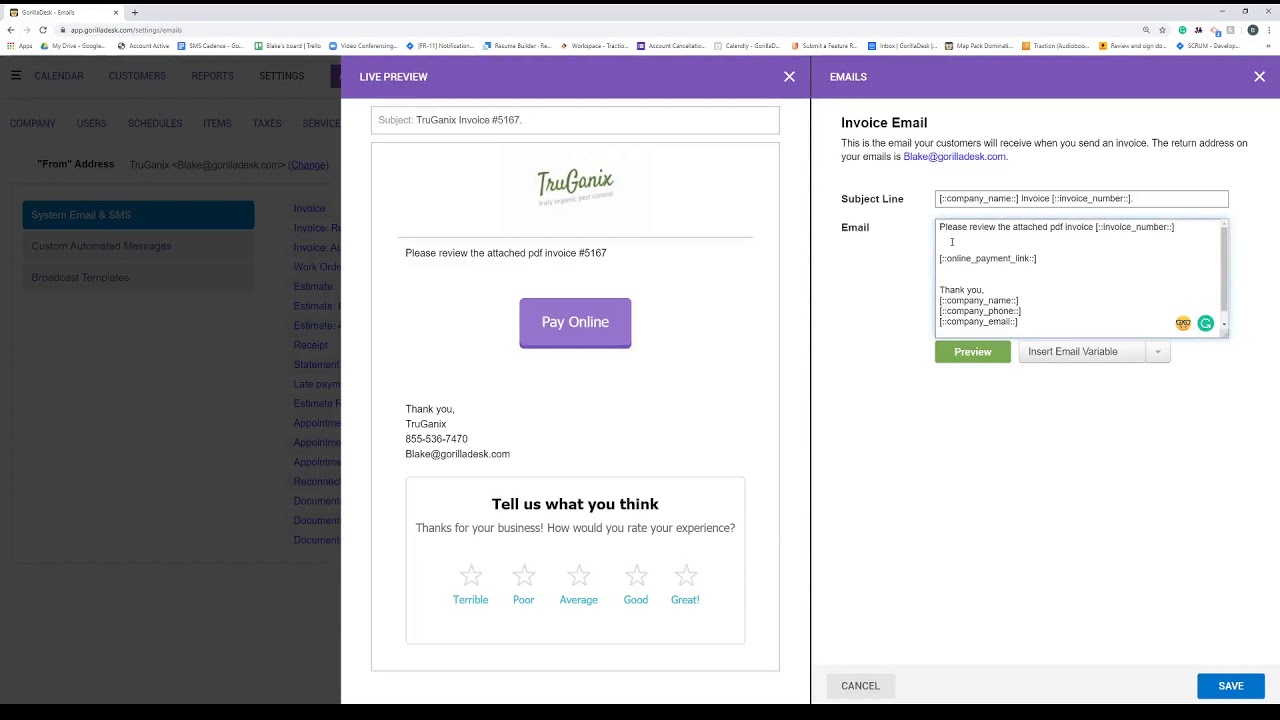Open the hamburger navigation menu
This screenshot has width=1280, height=720.
(16, 75)
